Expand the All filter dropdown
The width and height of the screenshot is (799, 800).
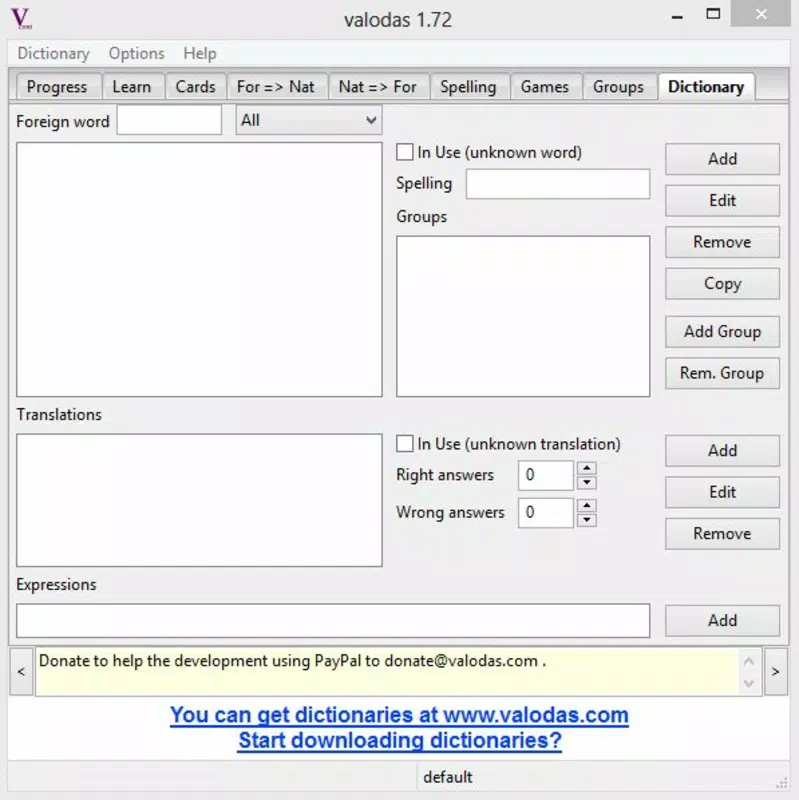point(309,120)
